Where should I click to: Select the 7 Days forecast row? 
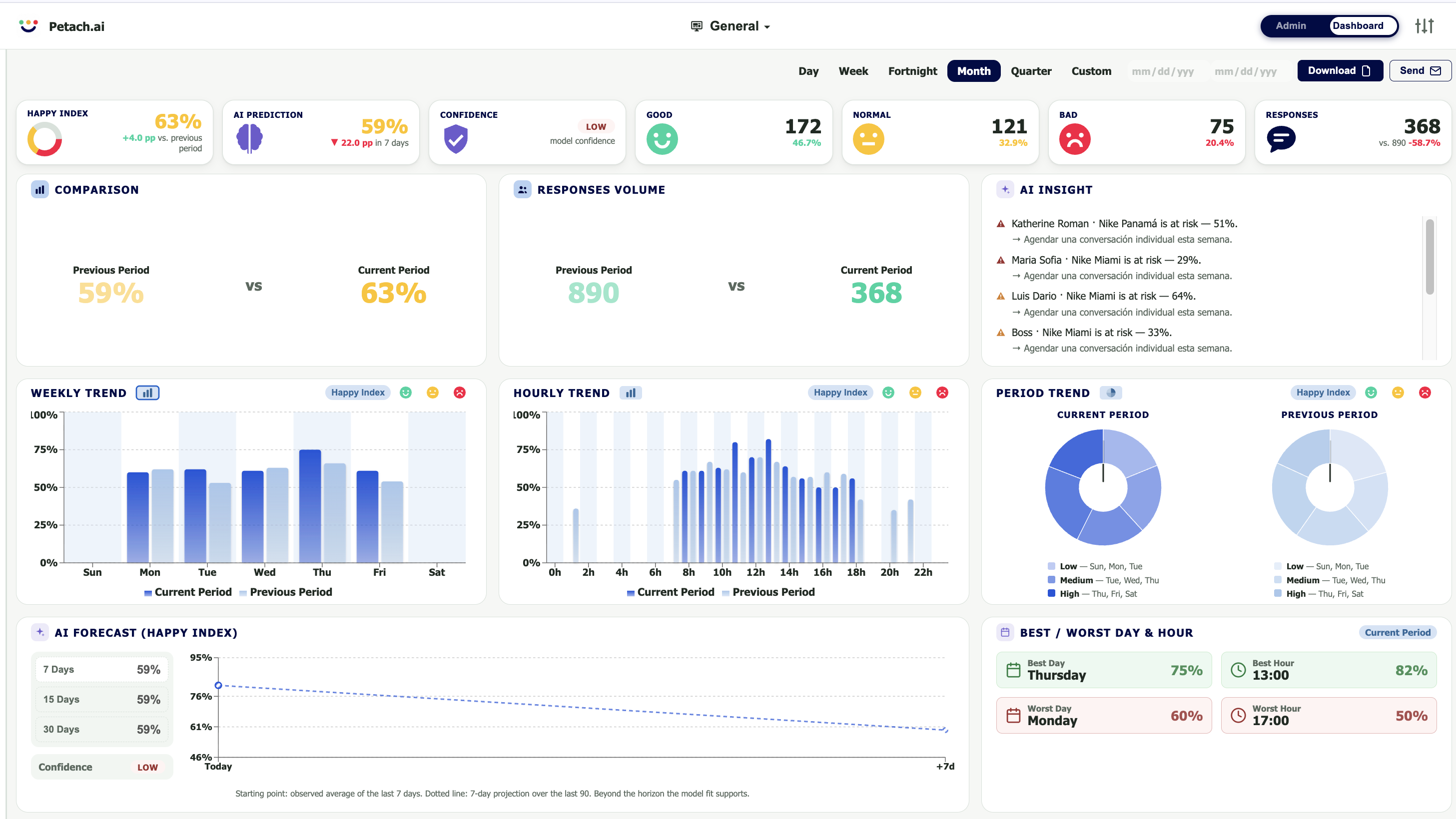point(102,669)
